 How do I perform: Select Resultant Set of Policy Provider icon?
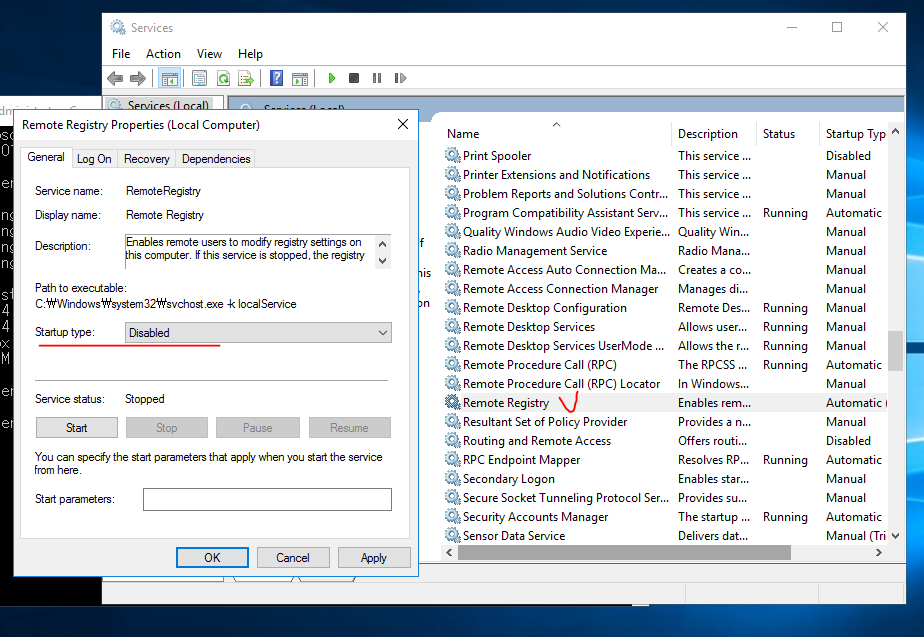pyautogui.click(x=452, y=421)
